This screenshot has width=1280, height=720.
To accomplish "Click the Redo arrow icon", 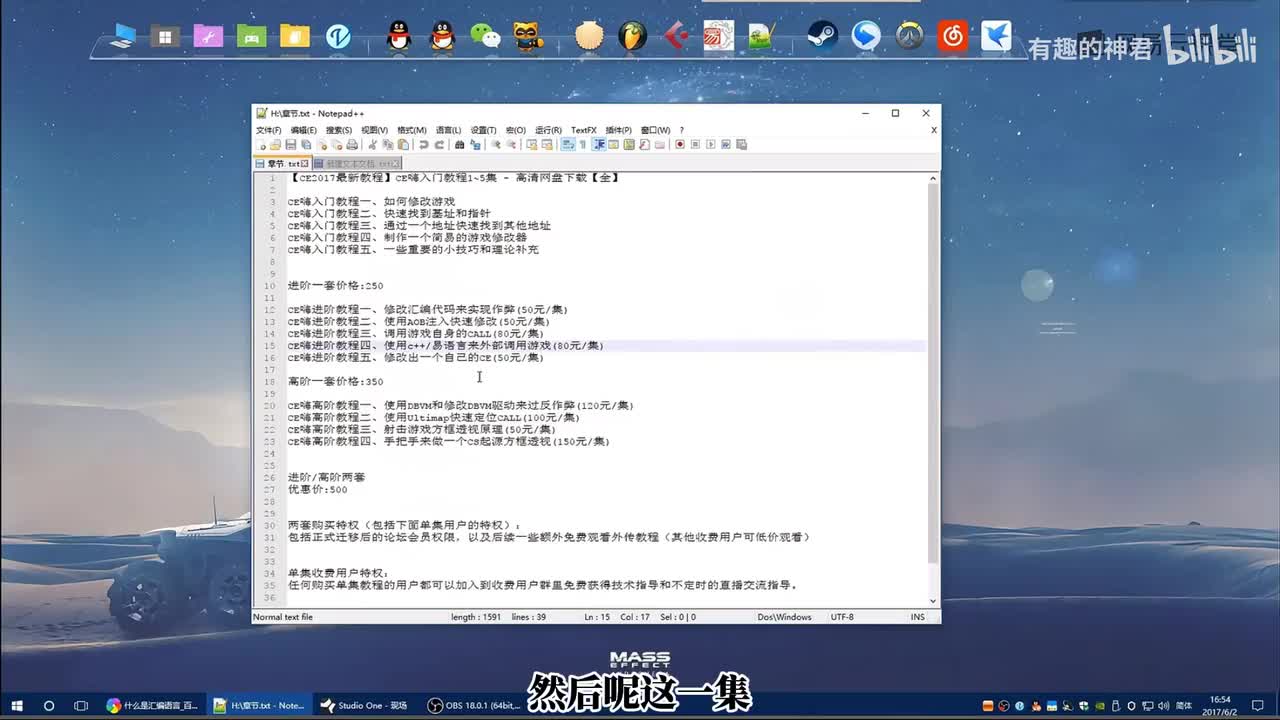I will [x=440, y=144].
